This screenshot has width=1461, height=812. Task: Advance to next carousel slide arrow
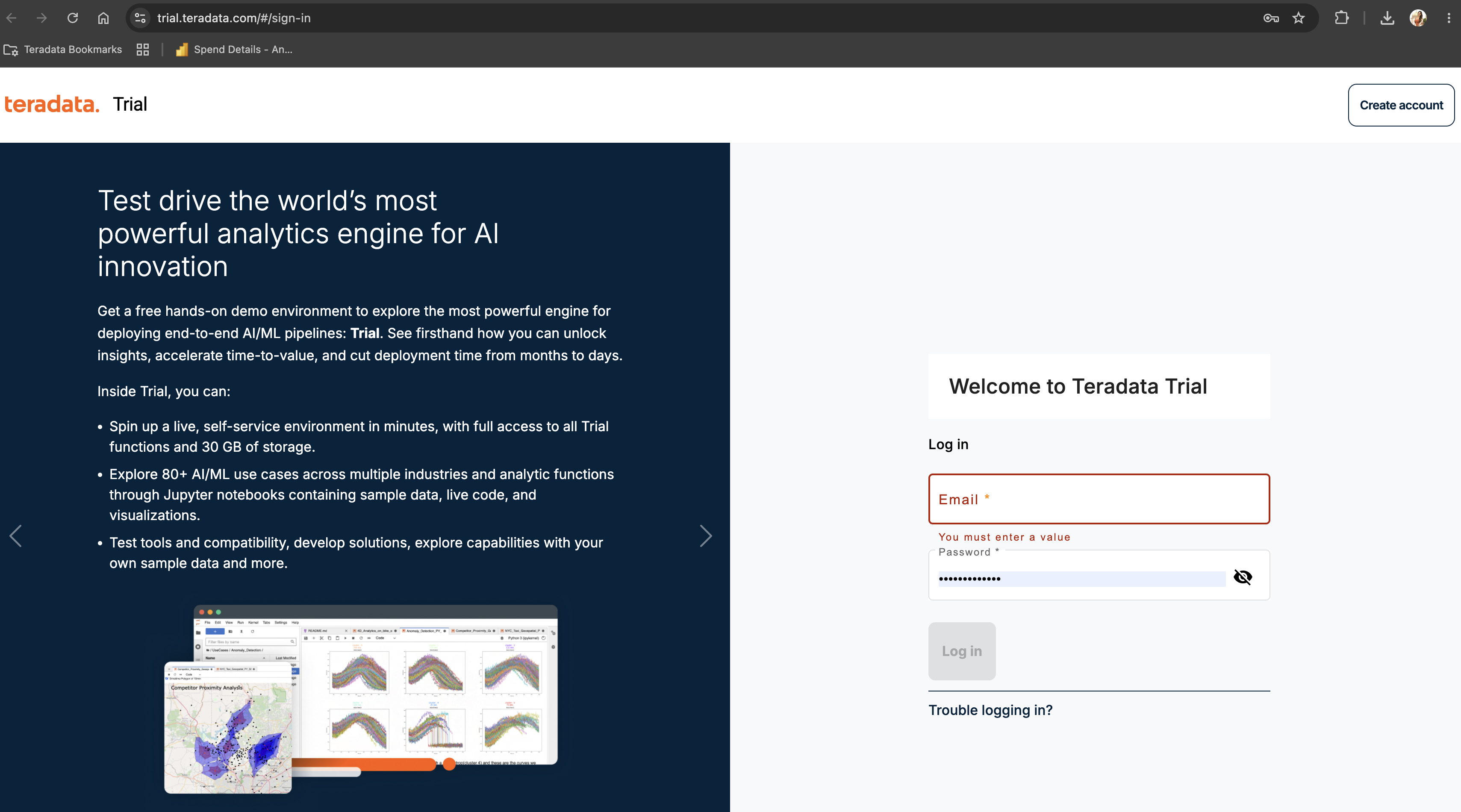[706, 536]
